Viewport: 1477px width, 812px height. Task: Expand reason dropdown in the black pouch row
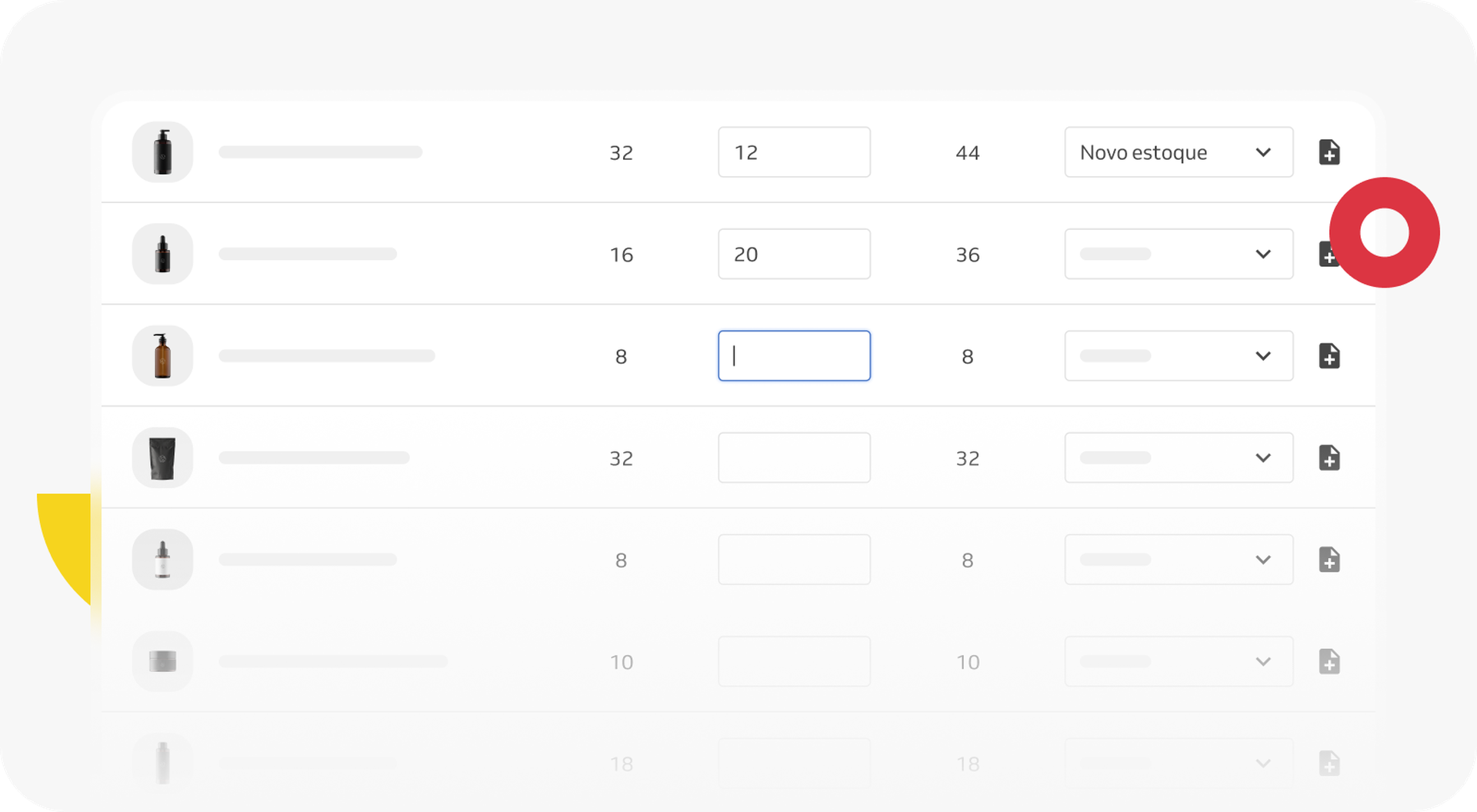pyautogui.click(x=1179, y=458)
